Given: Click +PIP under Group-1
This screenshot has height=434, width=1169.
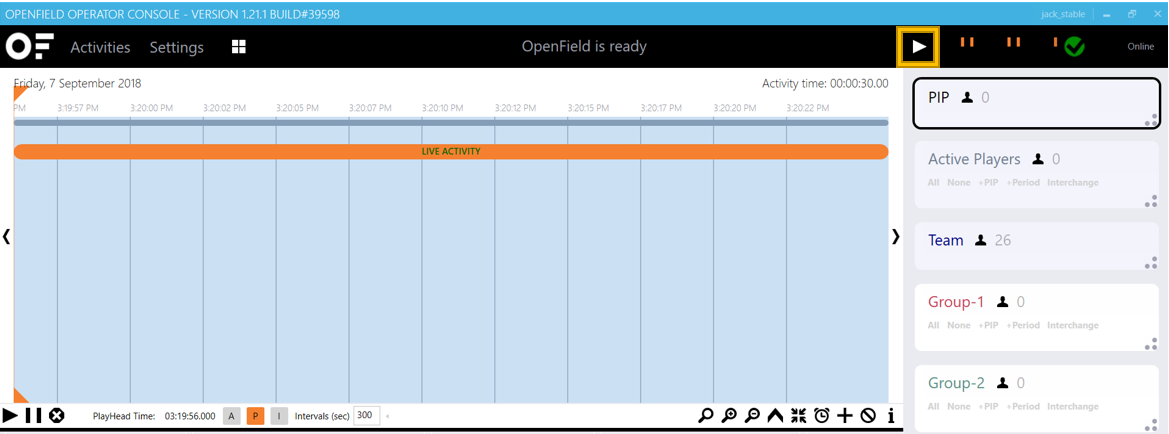Looking at the screenshot, I should [989, 325].
